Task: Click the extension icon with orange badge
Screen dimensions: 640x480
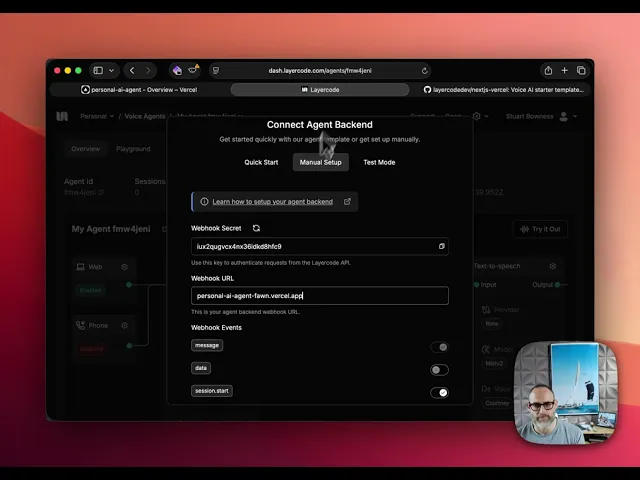Action: click(193, 70)
